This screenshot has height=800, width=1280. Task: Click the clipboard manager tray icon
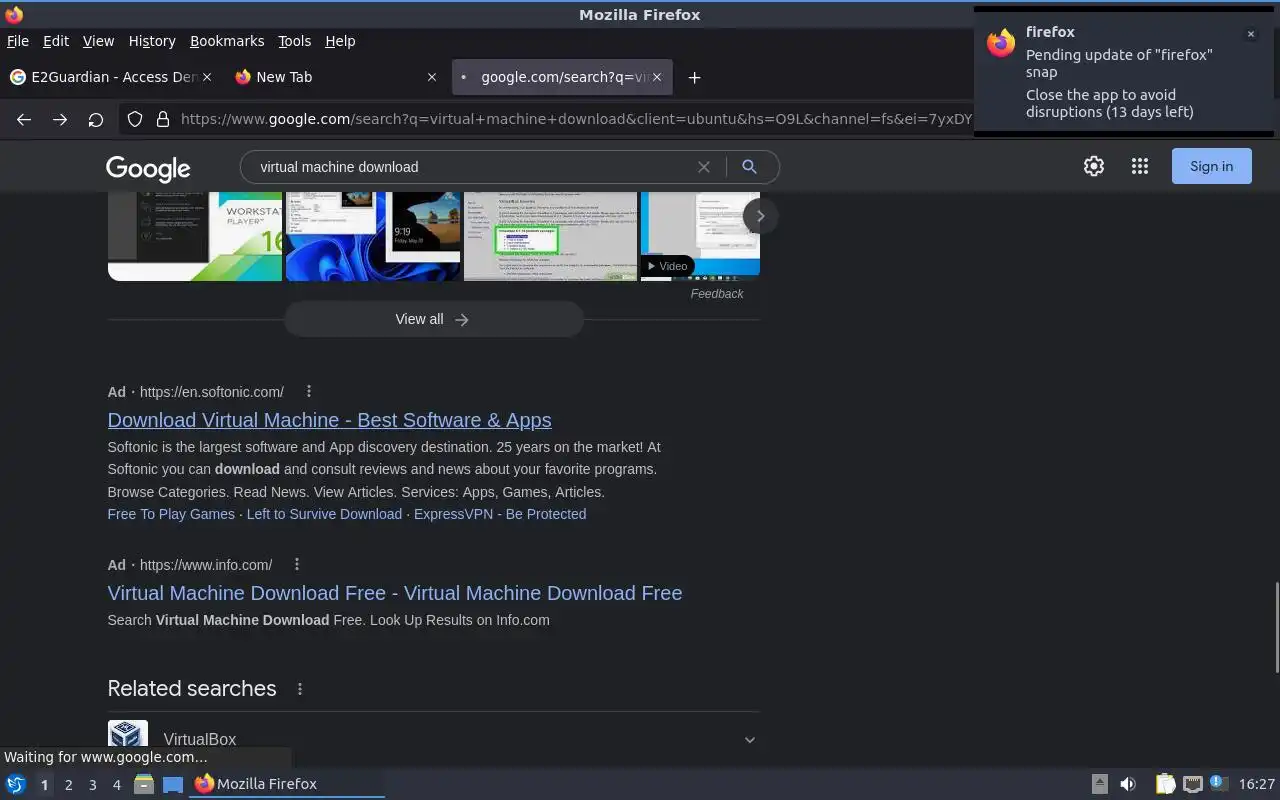pos(1166,784)
